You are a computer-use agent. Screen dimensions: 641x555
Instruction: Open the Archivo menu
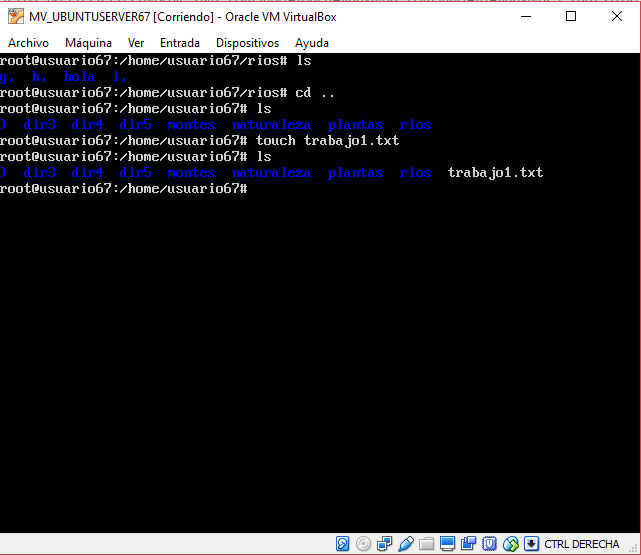click(28, 43)
